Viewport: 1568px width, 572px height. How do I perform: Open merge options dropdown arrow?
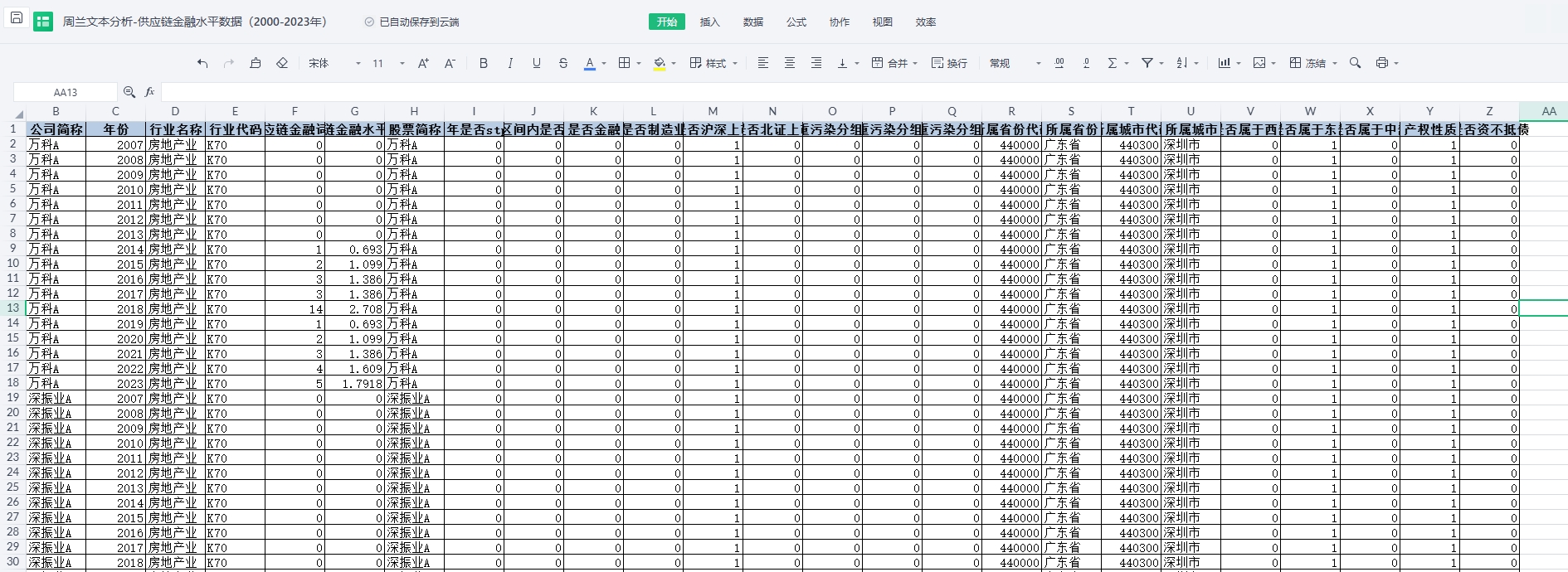click(915, 64)
